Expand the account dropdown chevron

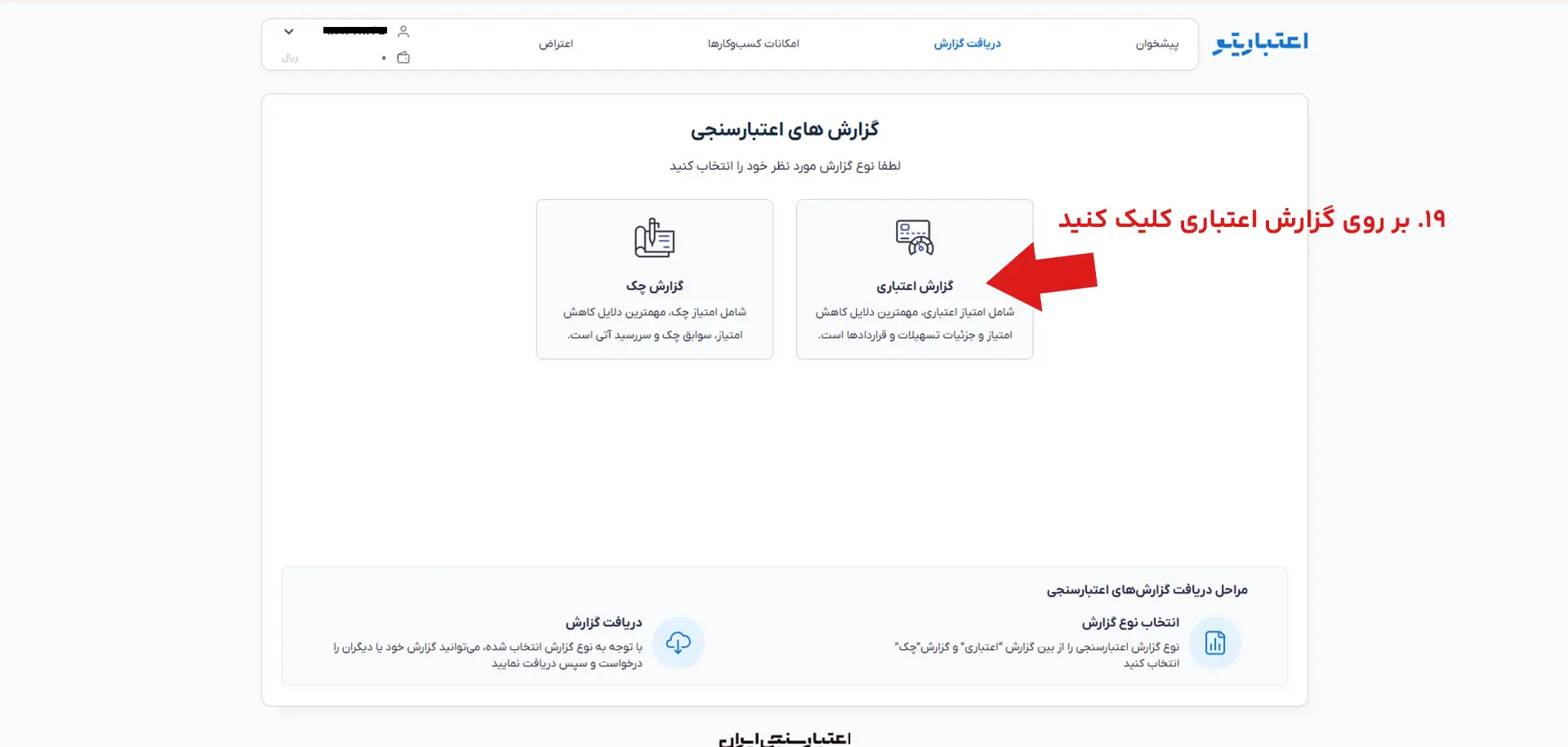288,32
